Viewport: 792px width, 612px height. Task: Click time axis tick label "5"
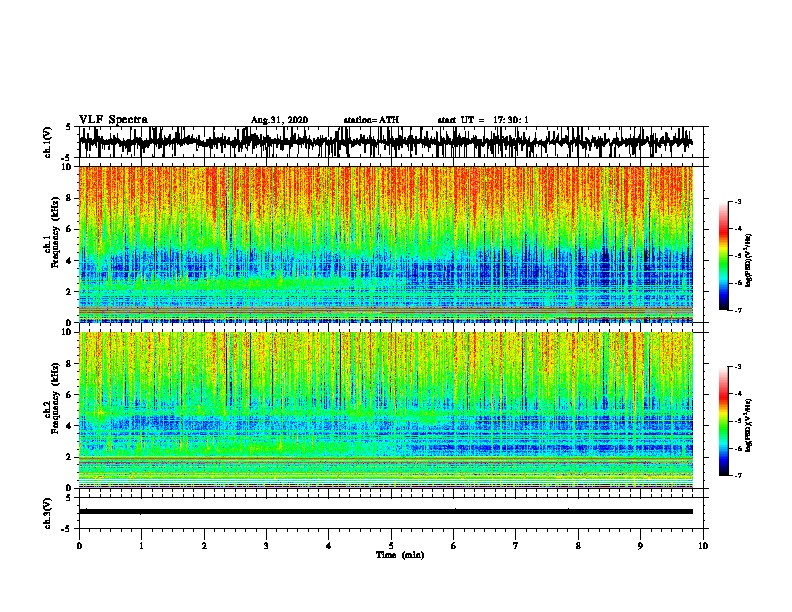pyautogui.click(x=391, y=546)
